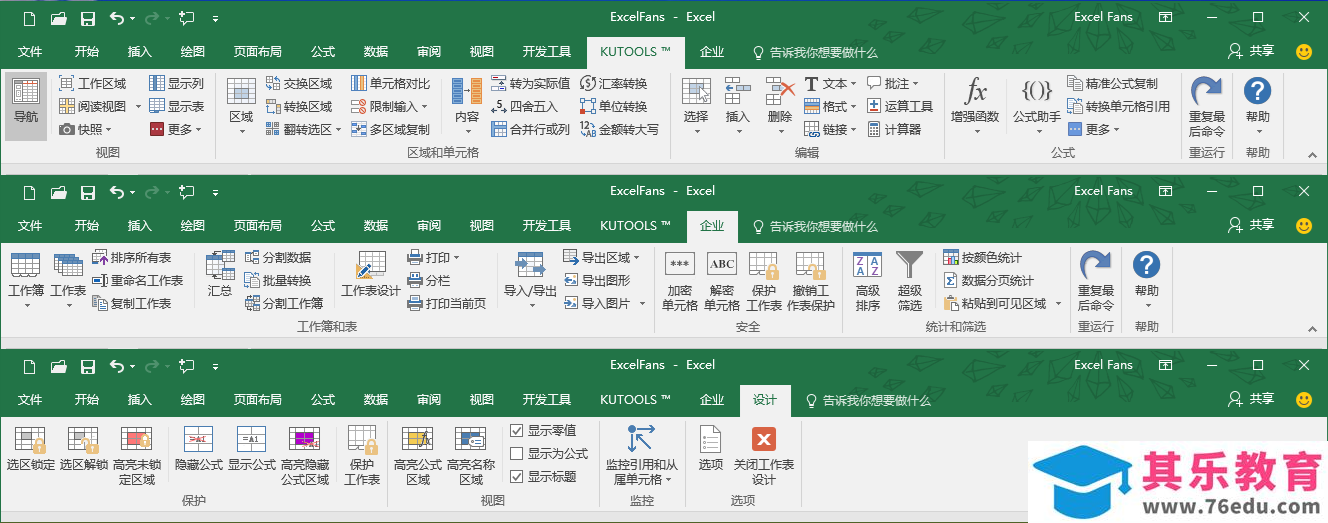Screen dimensions: 1328x523
Task: Click 关闭工作表设计 close design button
Action: (x=764, y=454)
